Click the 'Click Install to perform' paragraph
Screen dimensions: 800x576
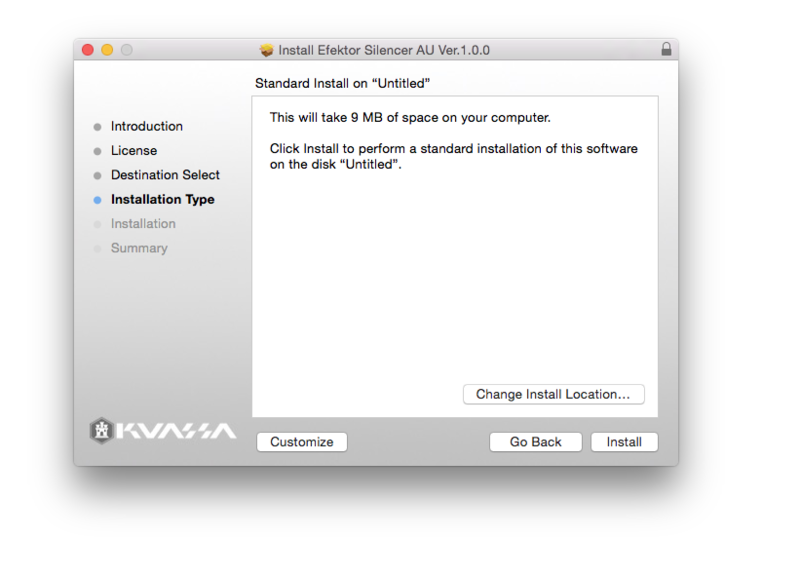[x=454, y=156]
